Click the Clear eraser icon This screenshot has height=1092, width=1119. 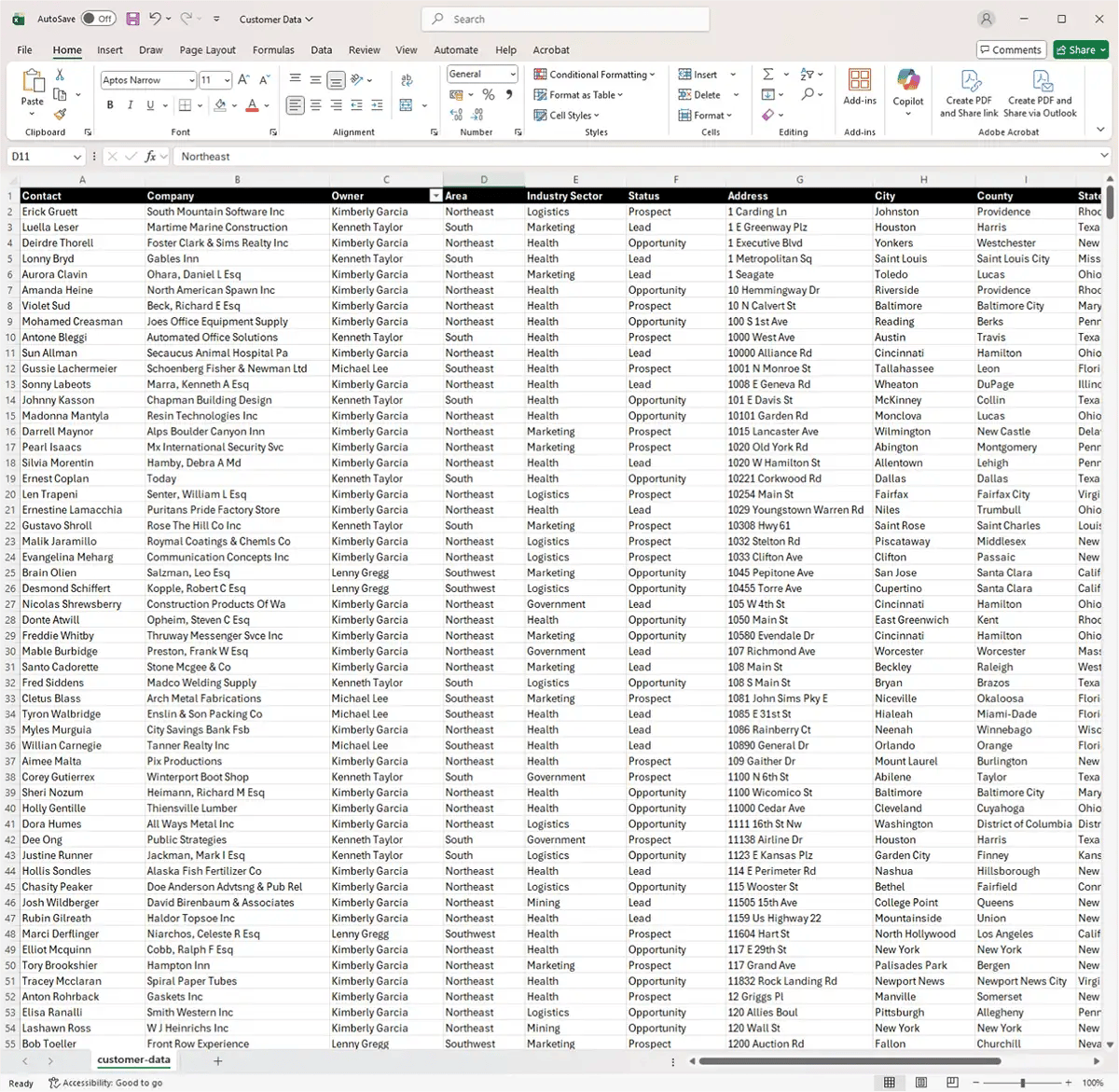coord(767,115)
